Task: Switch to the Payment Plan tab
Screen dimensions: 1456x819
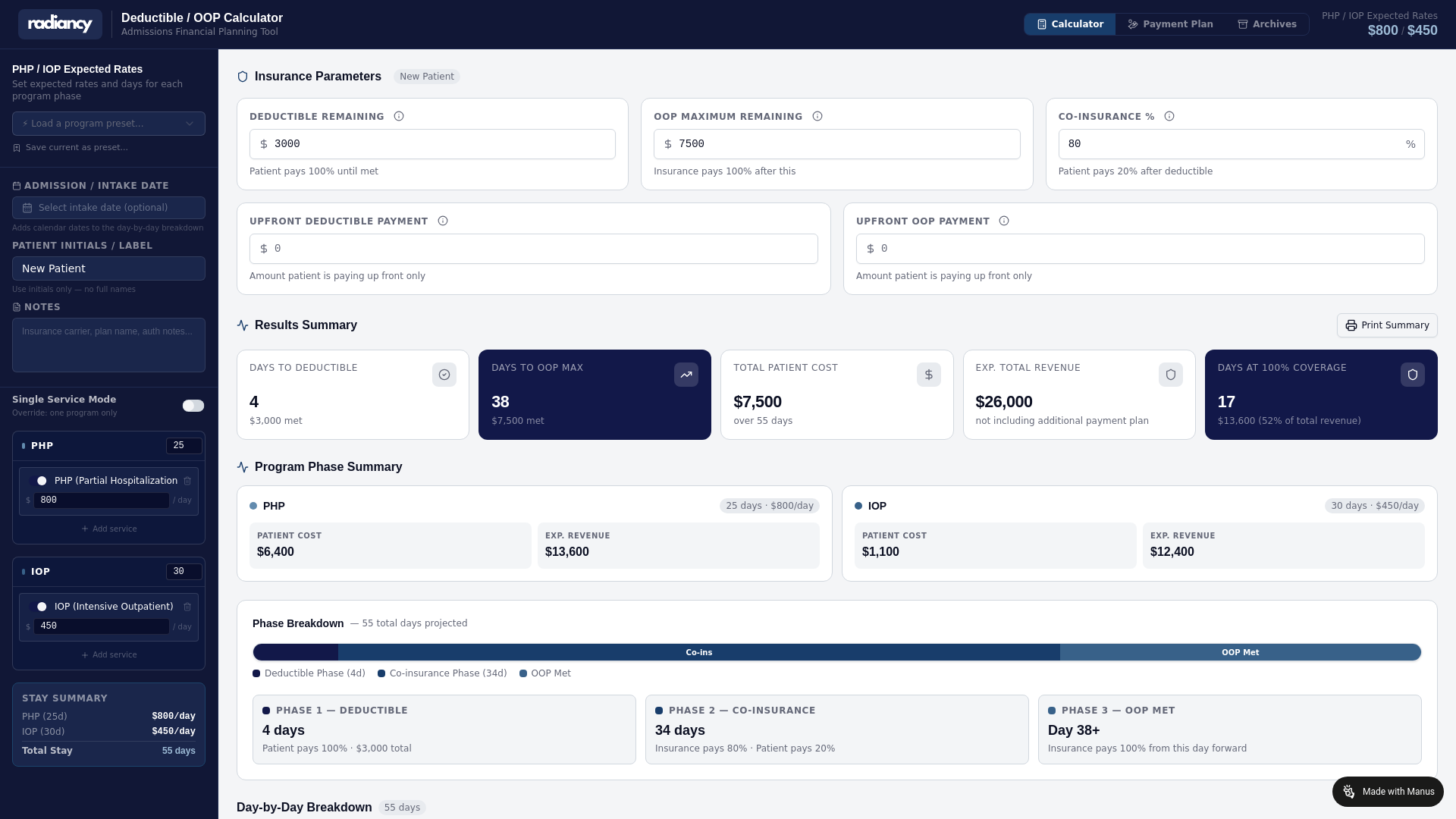Action: tap(1170, 24)
